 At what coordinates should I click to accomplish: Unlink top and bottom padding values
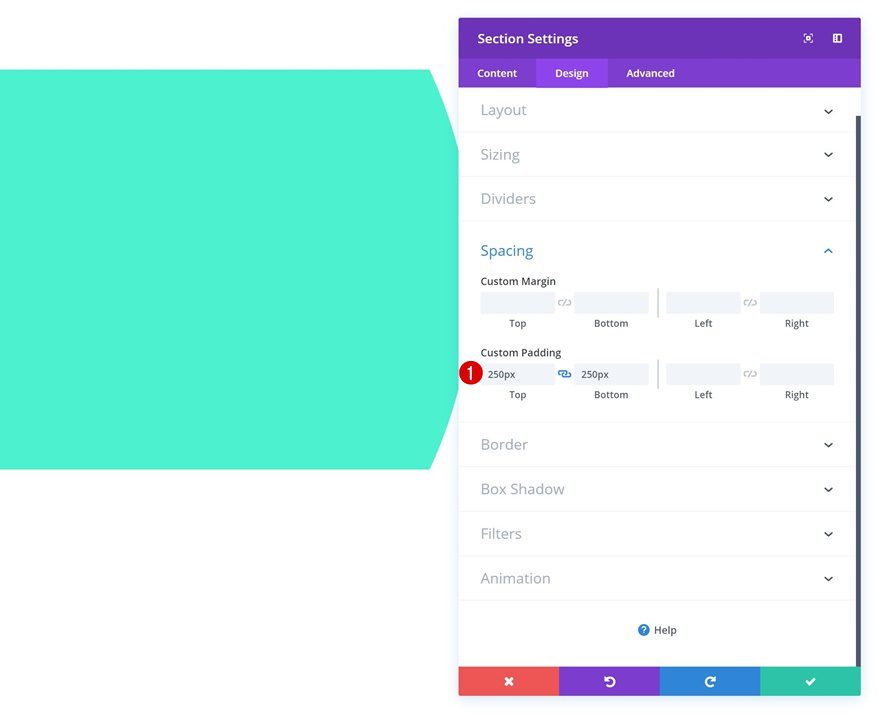point(564,372)
